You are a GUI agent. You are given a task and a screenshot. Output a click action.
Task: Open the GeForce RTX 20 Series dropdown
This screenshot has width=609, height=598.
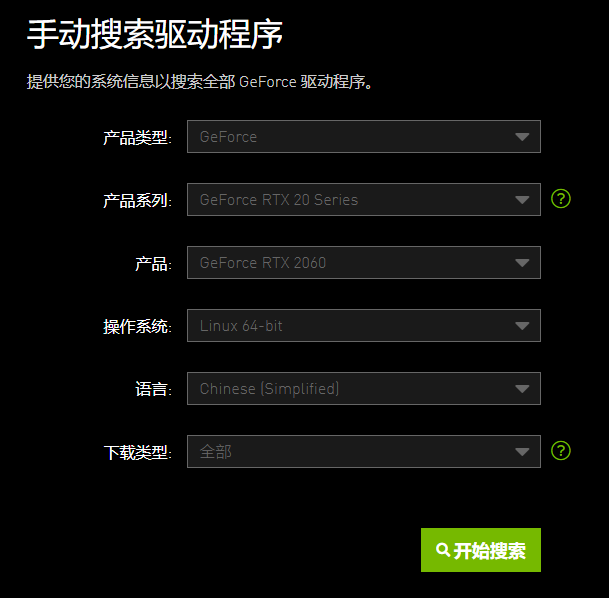pyautogui.click(x=364, y=200)
